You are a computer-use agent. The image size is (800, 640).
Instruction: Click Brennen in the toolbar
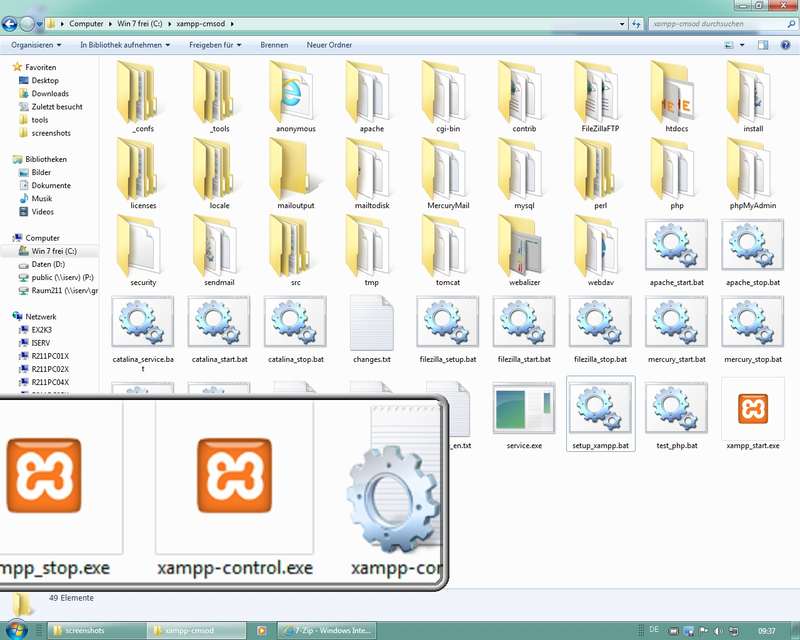[x=274, y=45]
